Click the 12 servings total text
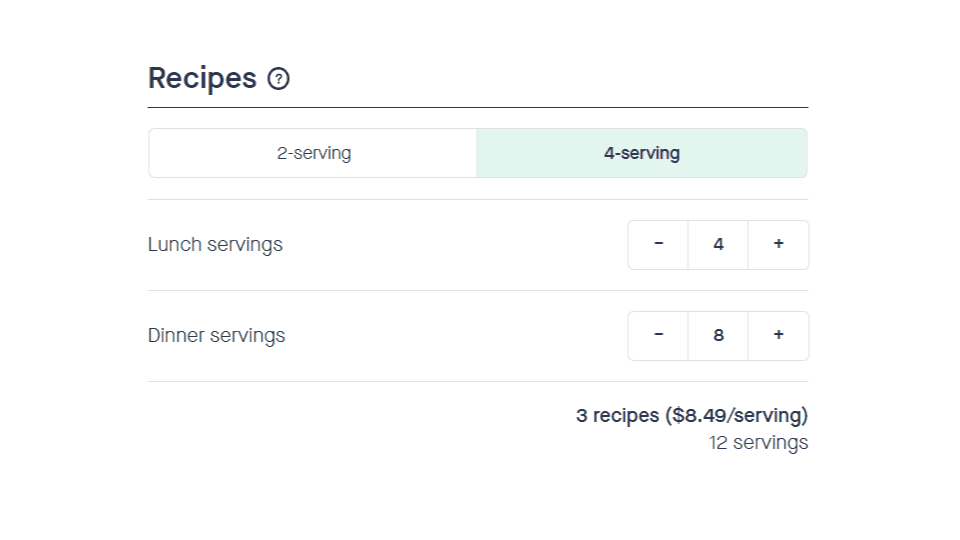This screenshot has width=960, height=540. click(x=759, y=443)
